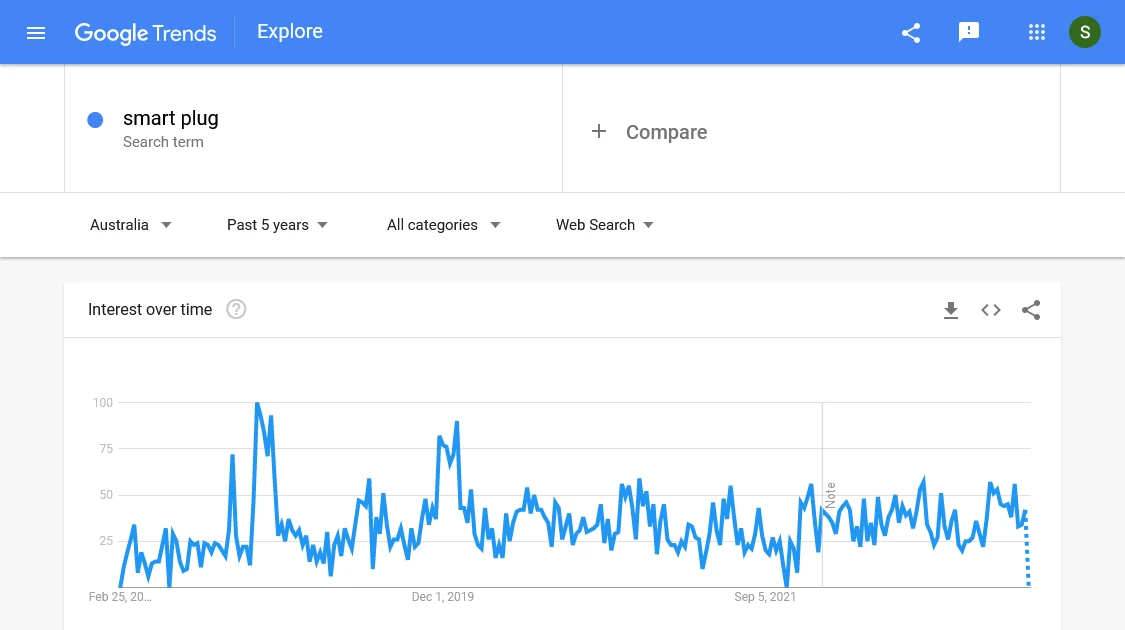Show help for Interest over time
The image size is (1125, 630).
tap(236, 309)
